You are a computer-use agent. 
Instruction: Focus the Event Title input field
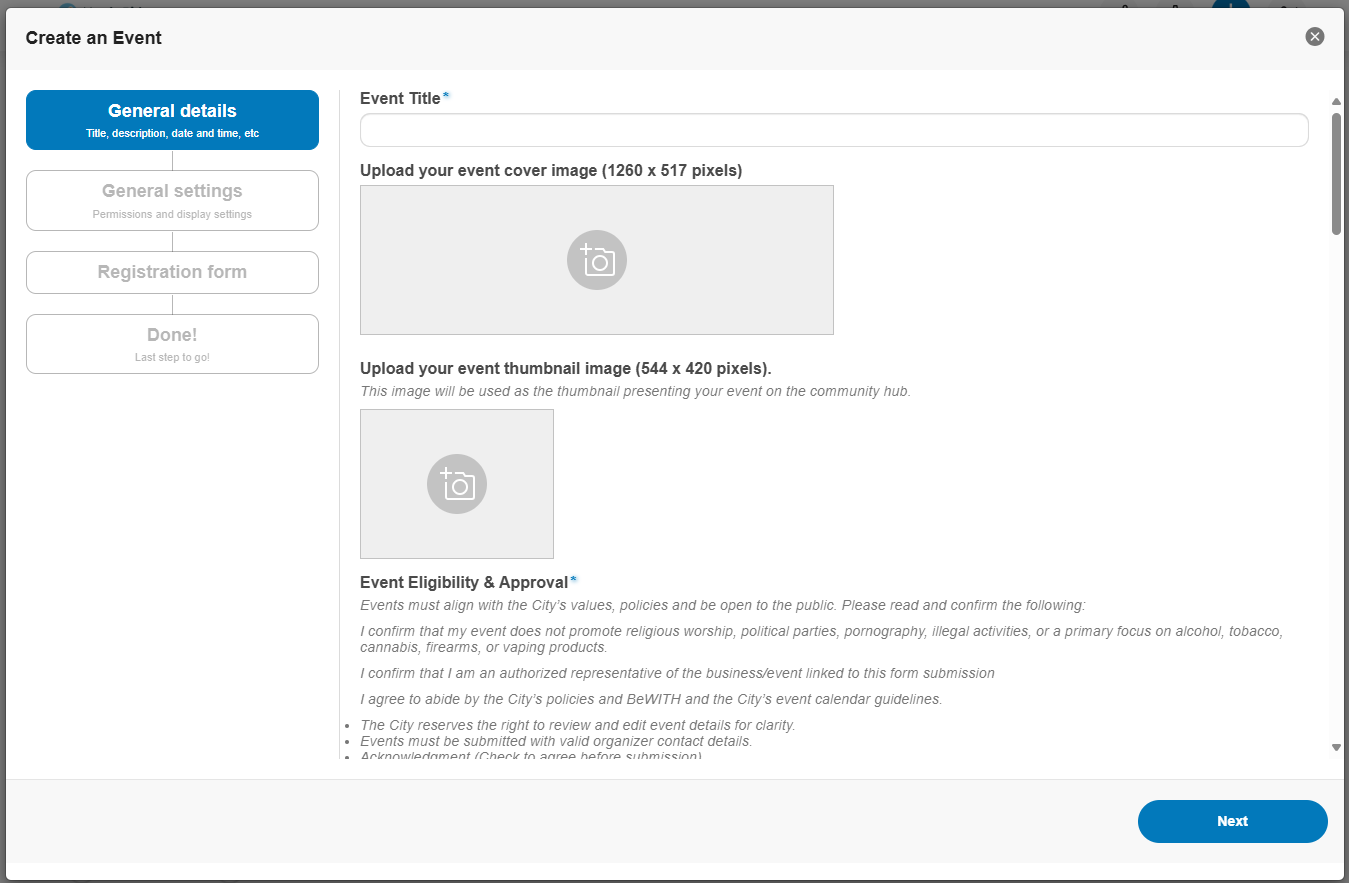[x=834, y=129]
